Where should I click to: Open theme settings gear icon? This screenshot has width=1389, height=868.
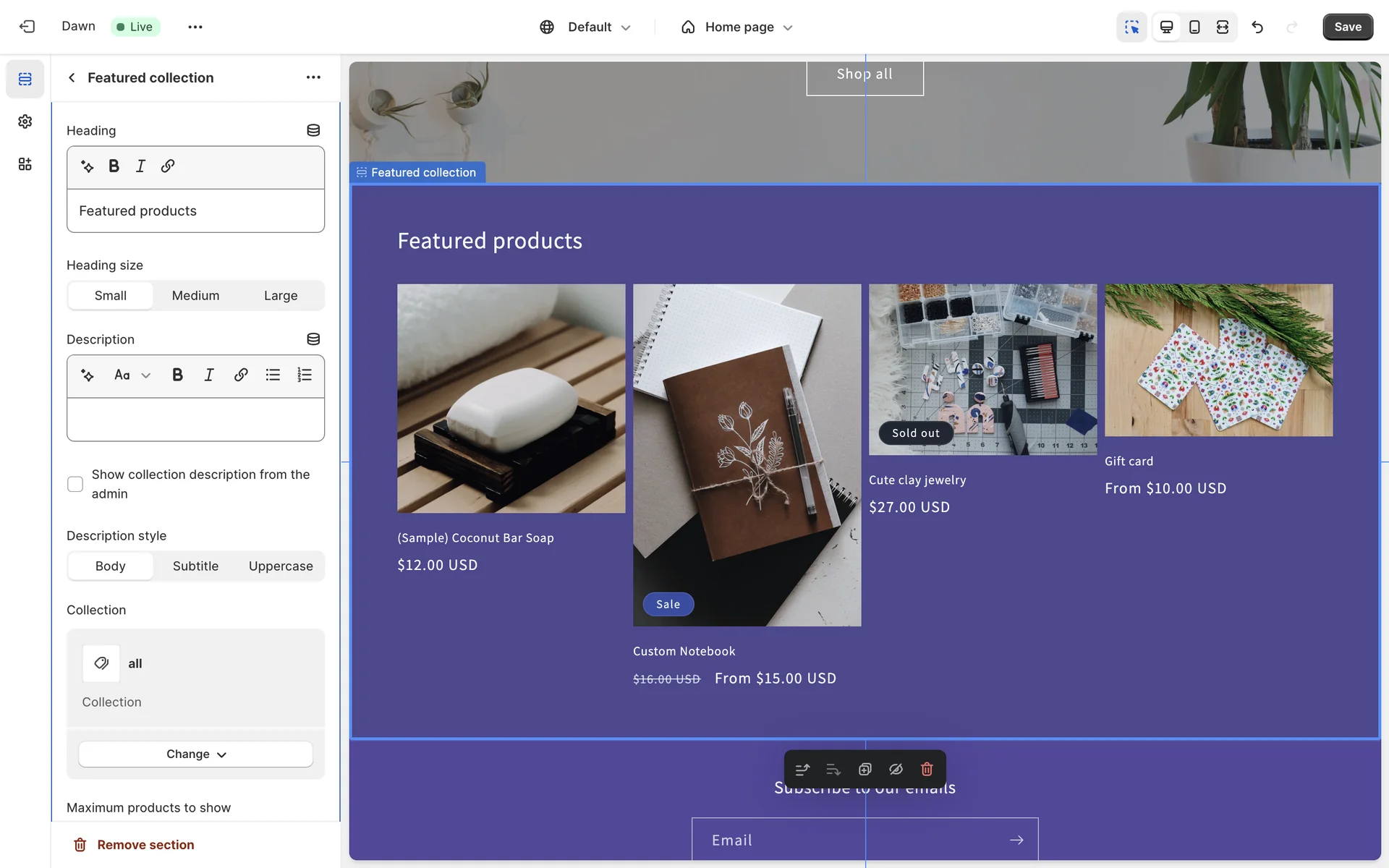(x=25, y=122)
